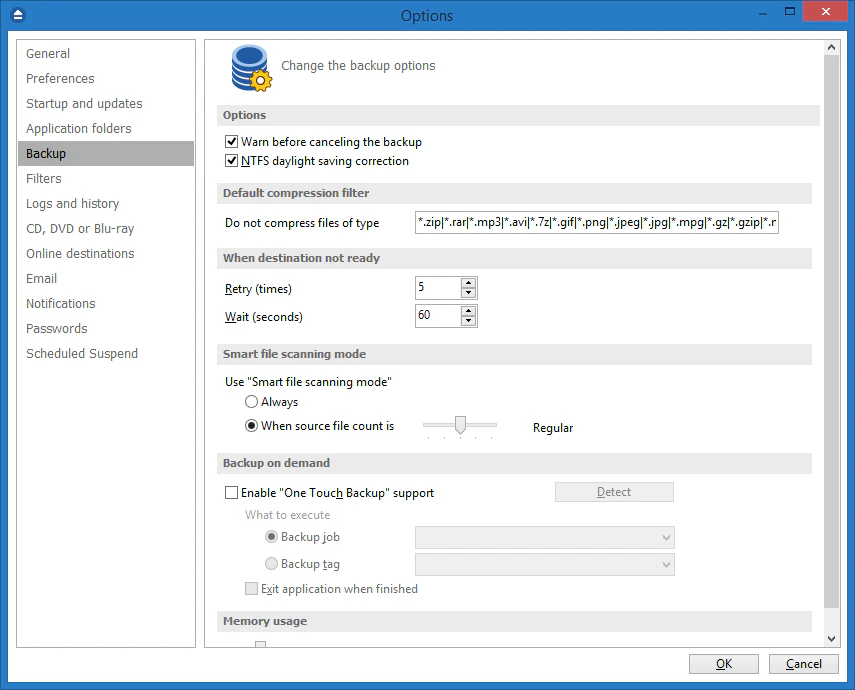Screen dimensions: 855x690
Task: Click the compression filter file types field
Action: tap(597, 222)
